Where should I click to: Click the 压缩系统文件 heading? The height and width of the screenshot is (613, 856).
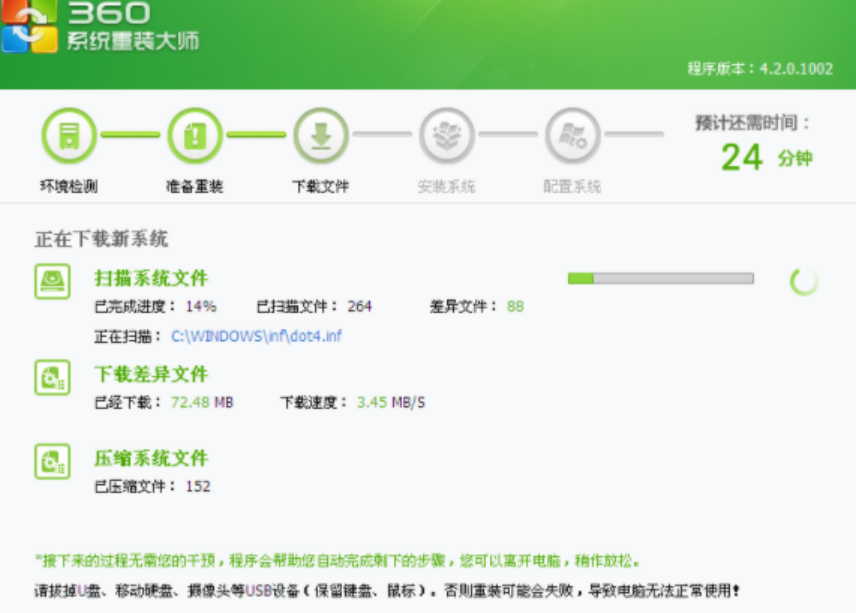point(151,458)
